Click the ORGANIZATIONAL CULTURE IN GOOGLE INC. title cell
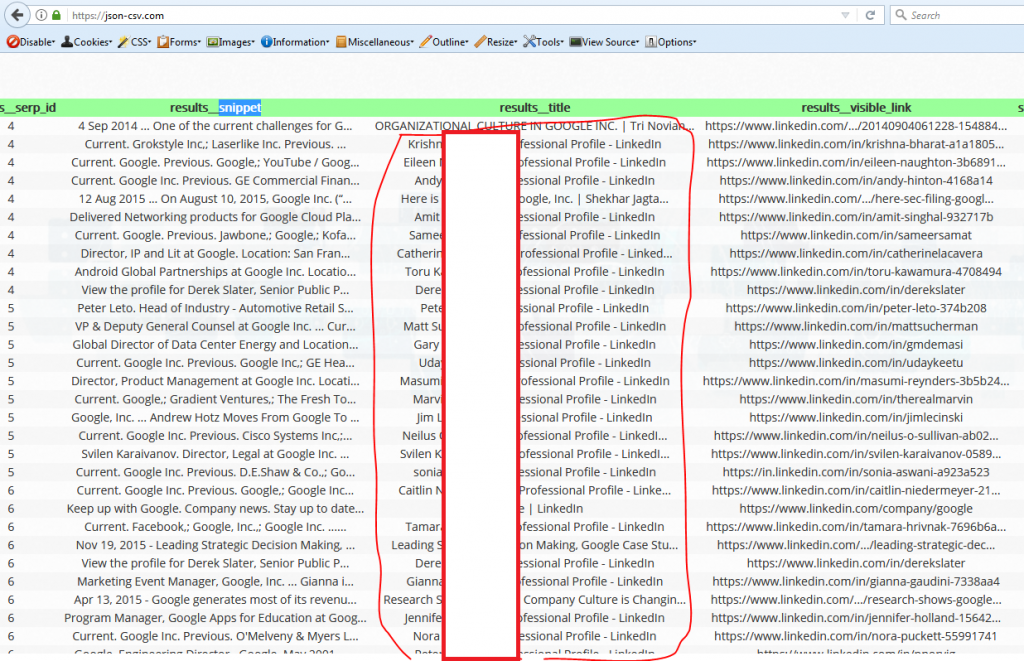This screenshot has width=1024, height=661. click(x=535, y=126)
